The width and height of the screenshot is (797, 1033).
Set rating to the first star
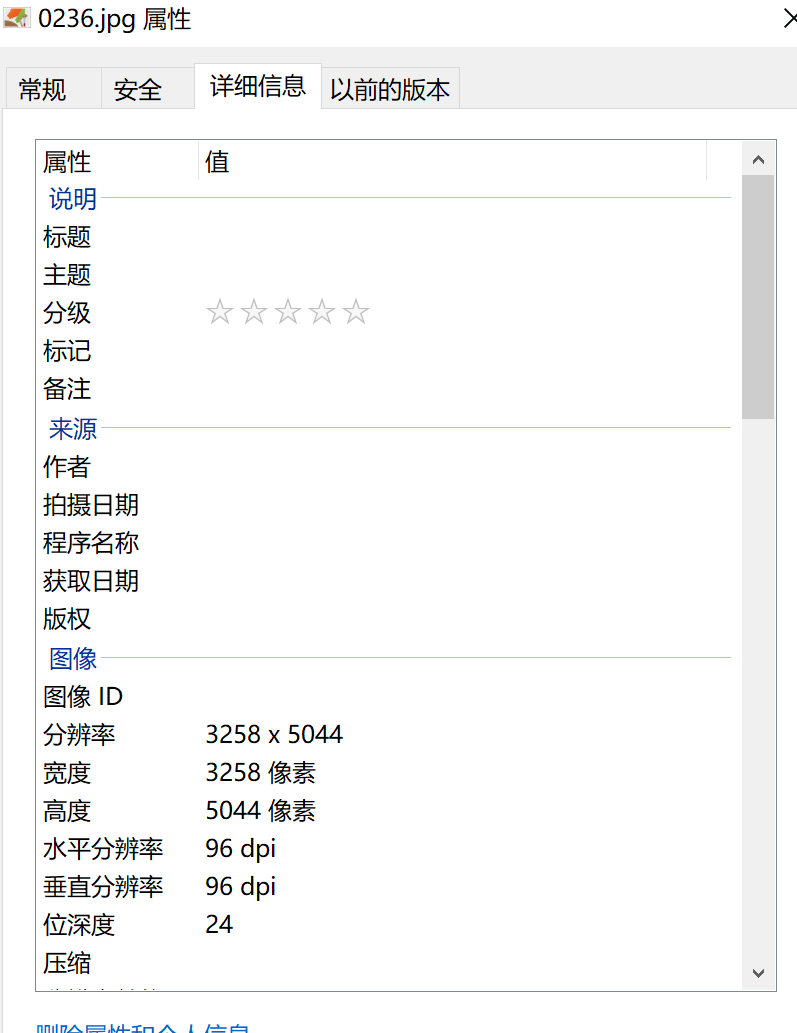(219, 313)
